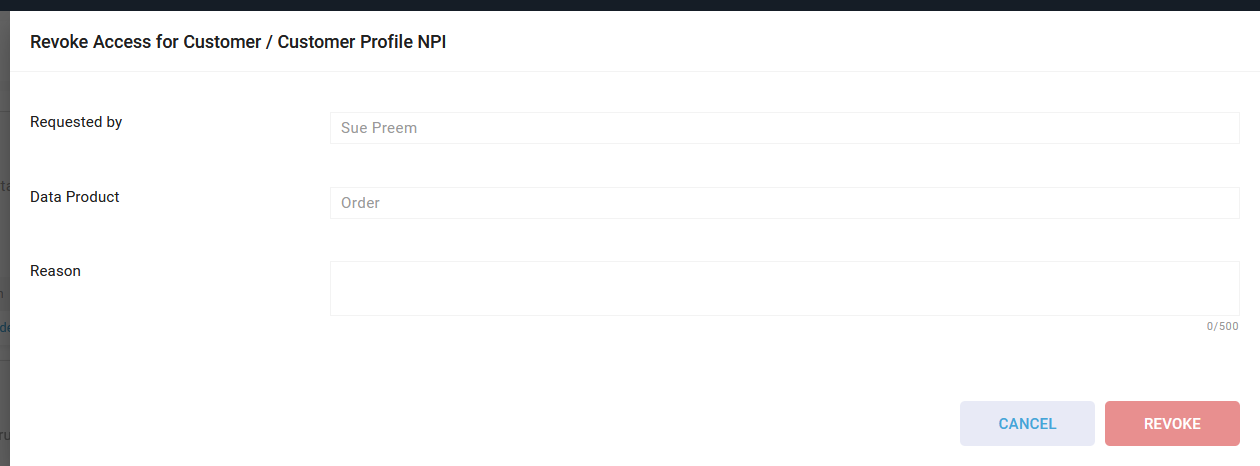Focus the Reason text area
The height and width of the screenshot is (466, 1260).
(784, 288)
